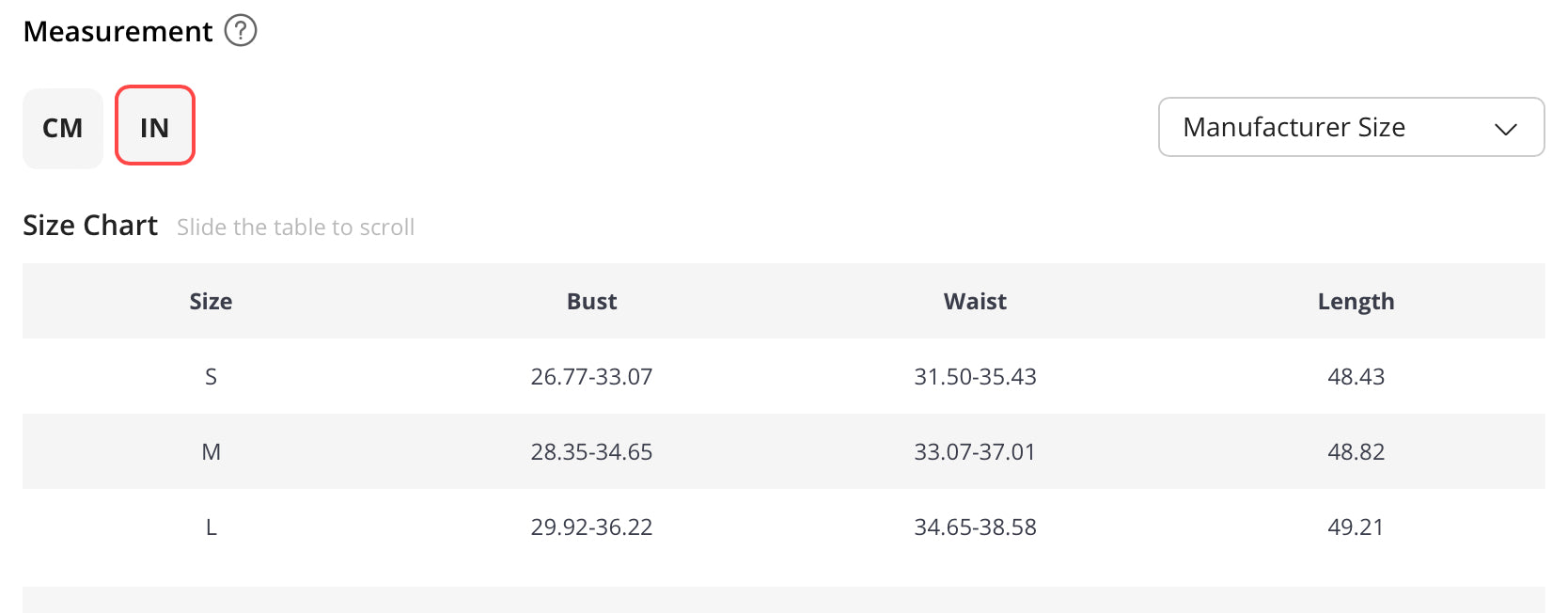Click the Size column header

click(x=211, y=301)
